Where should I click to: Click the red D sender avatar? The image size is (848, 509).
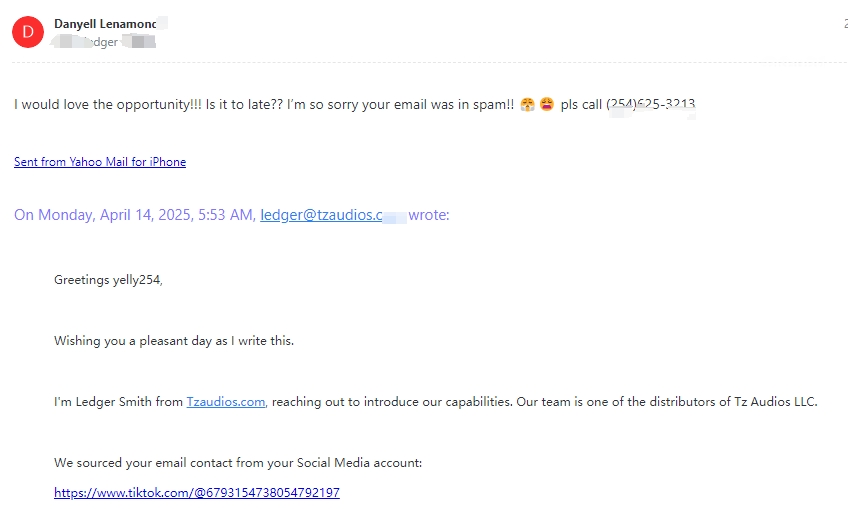[x=28, y=32]
